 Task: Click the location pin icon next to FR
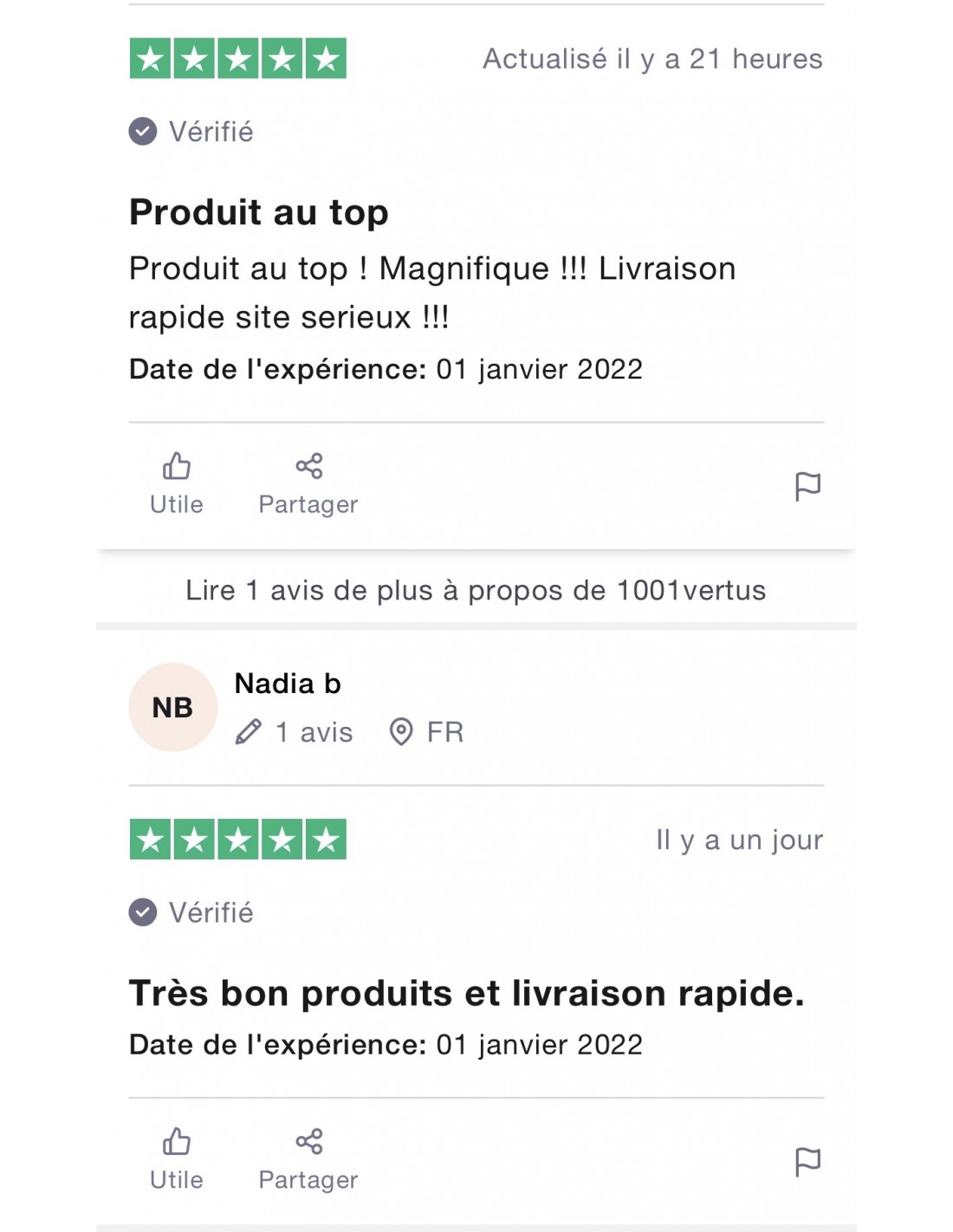click(401, 732)
